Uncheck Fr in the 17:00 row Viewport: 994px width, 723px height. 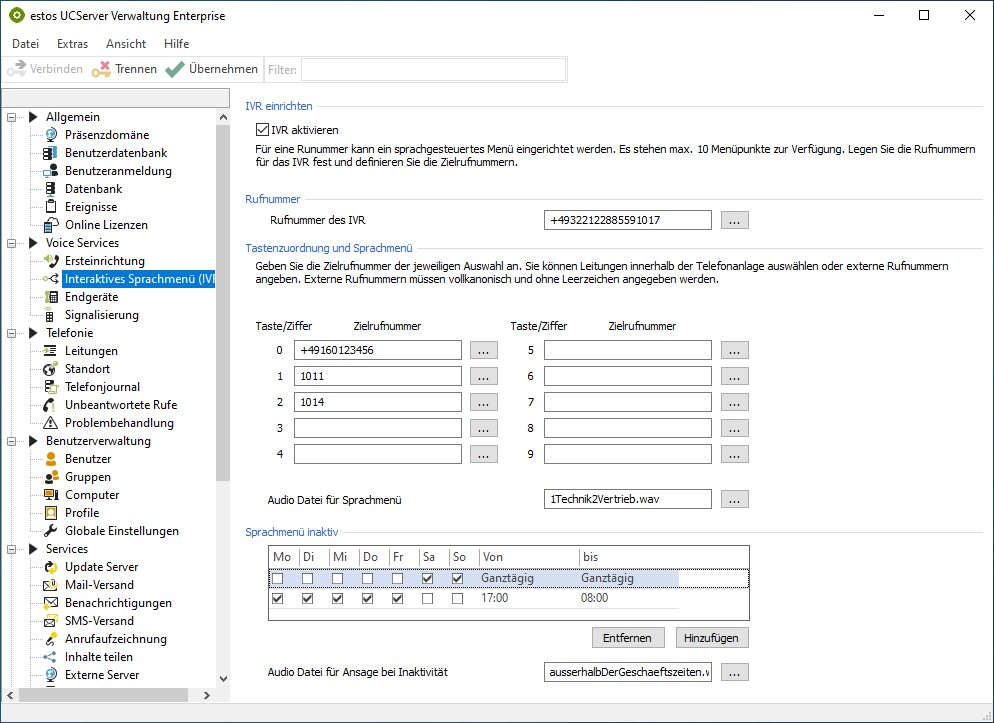(x=397, y=598)
